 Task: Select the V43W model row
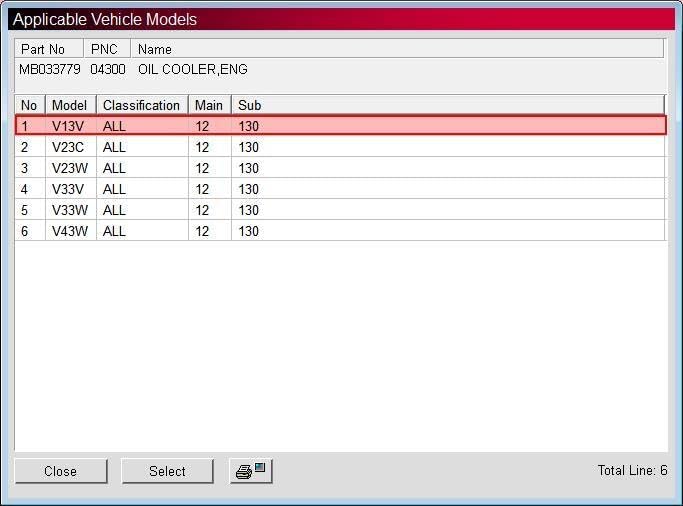[341, 231]
